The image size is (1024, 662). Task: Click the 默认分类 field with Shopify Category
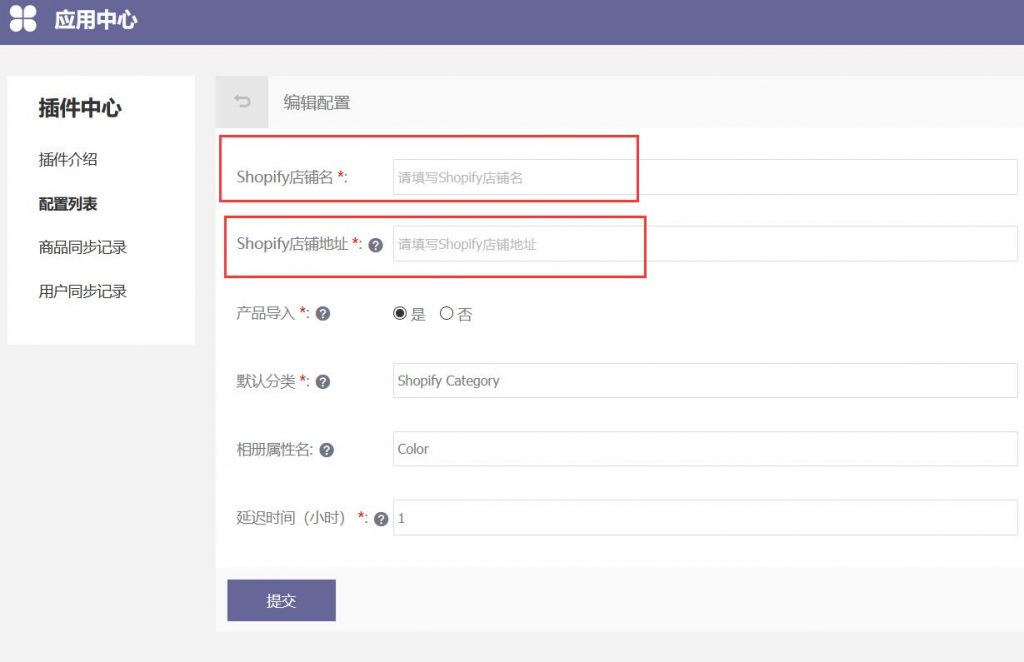tap(704, 381)
